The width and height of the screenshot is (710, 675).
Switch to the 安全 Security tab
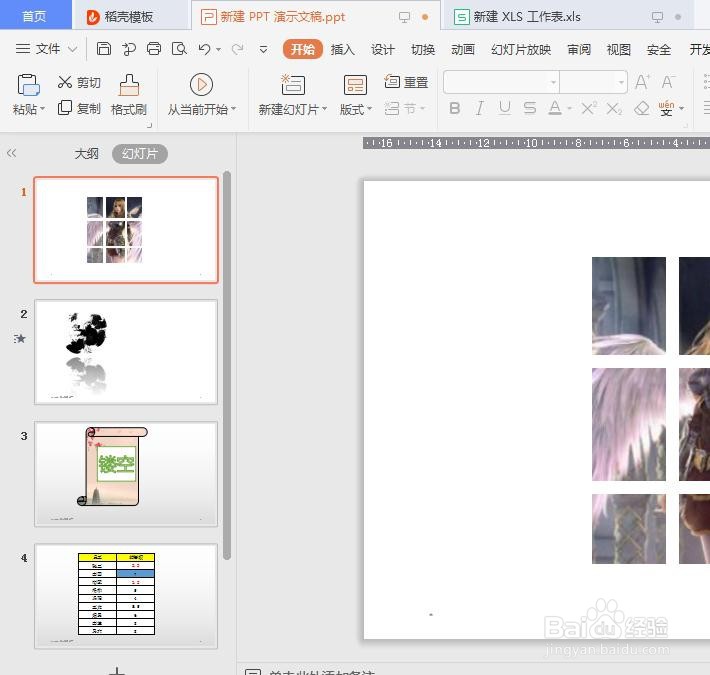tap(659, 49)
